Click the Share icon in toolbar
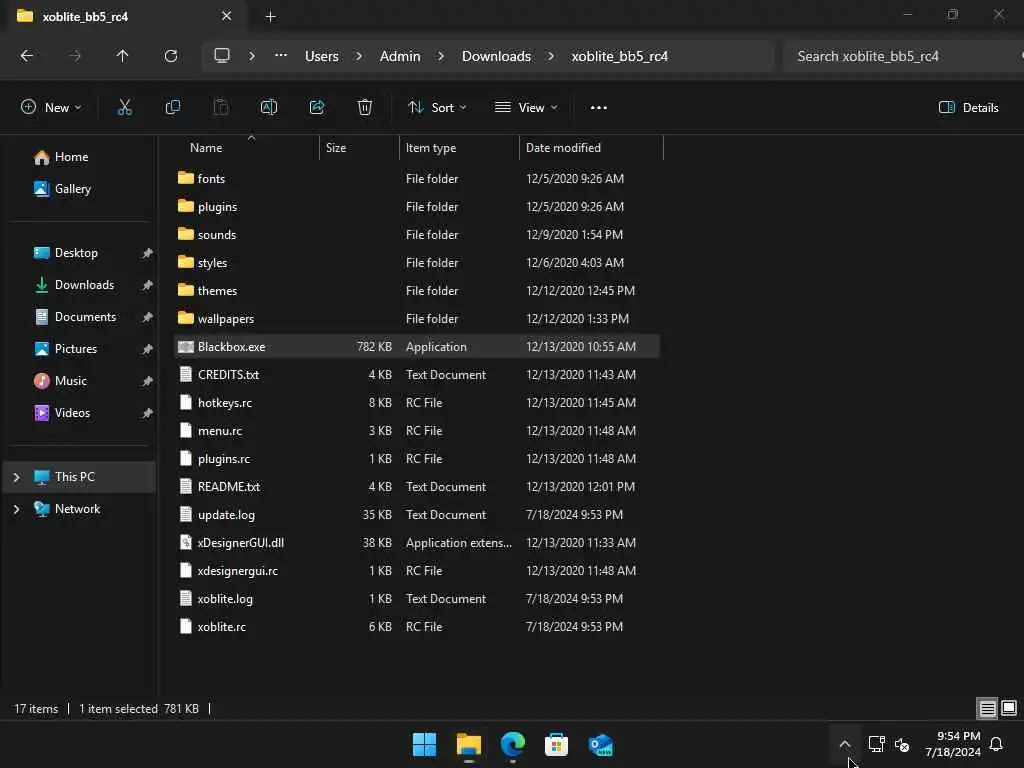1024x768 pixels. click(x=317, y=107)
